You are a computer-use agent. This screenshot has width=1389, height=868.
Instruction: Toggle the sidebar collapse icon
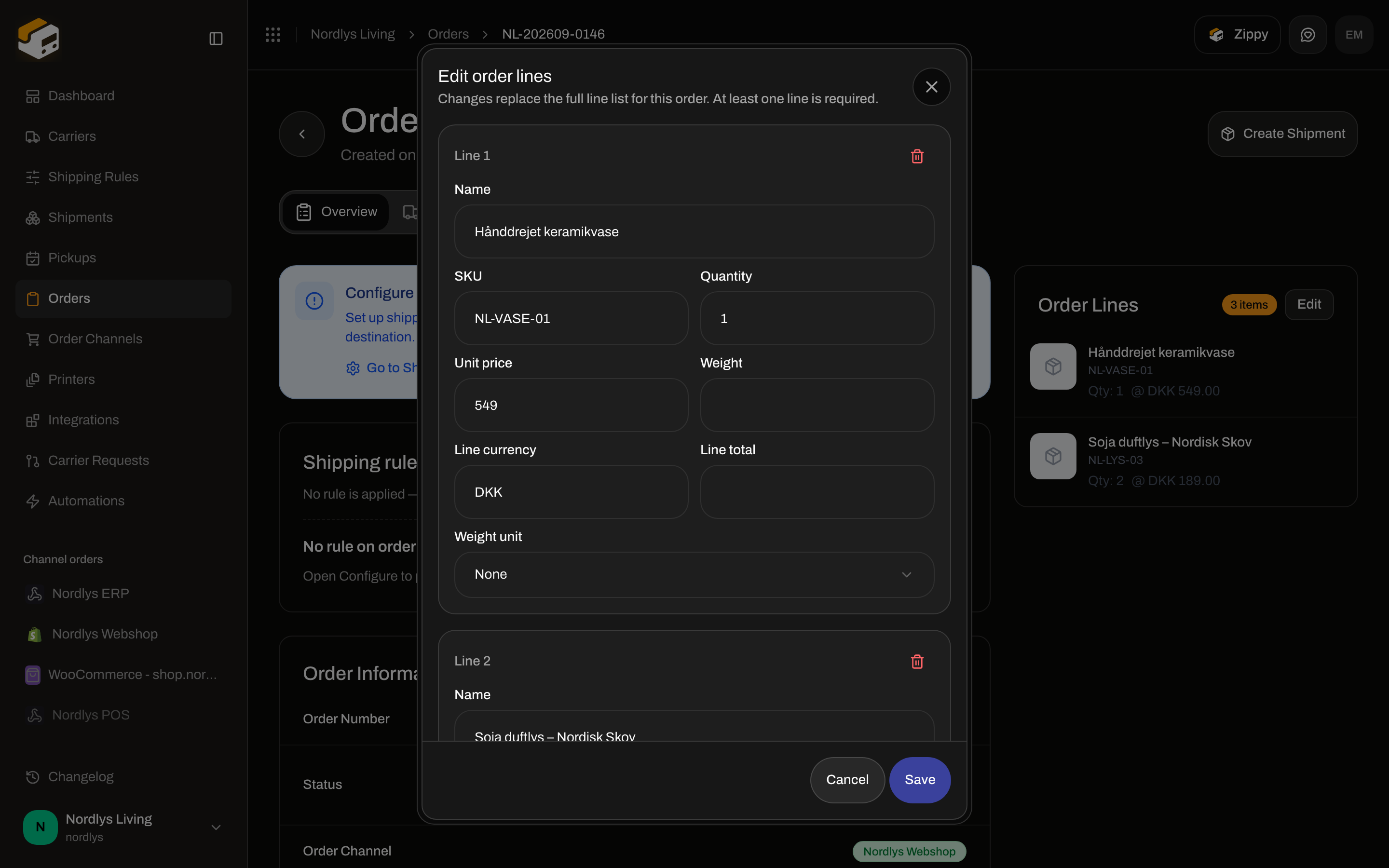tap(216, 39)
